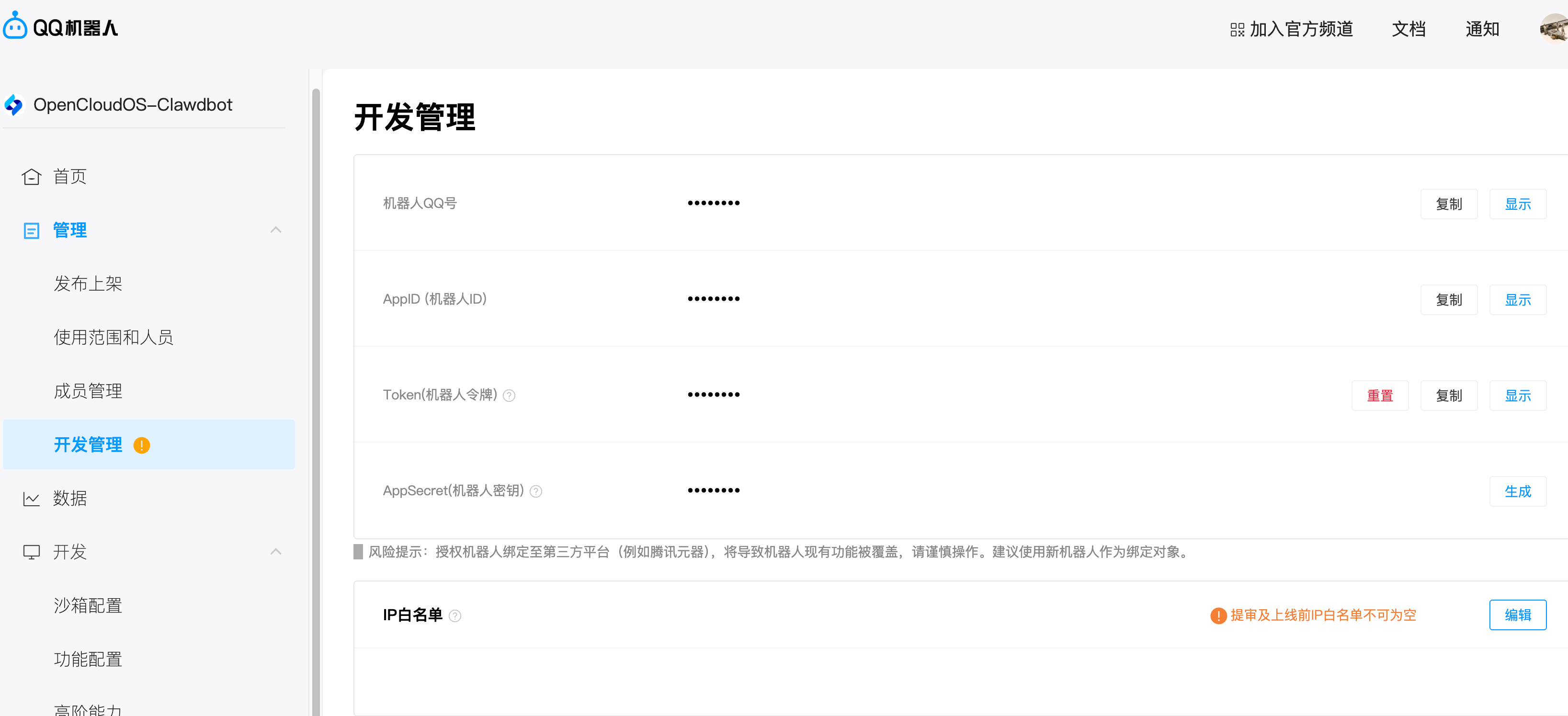Open 文档 in the top navigation
1568x716 pixels.
(x=1408, y=29)
